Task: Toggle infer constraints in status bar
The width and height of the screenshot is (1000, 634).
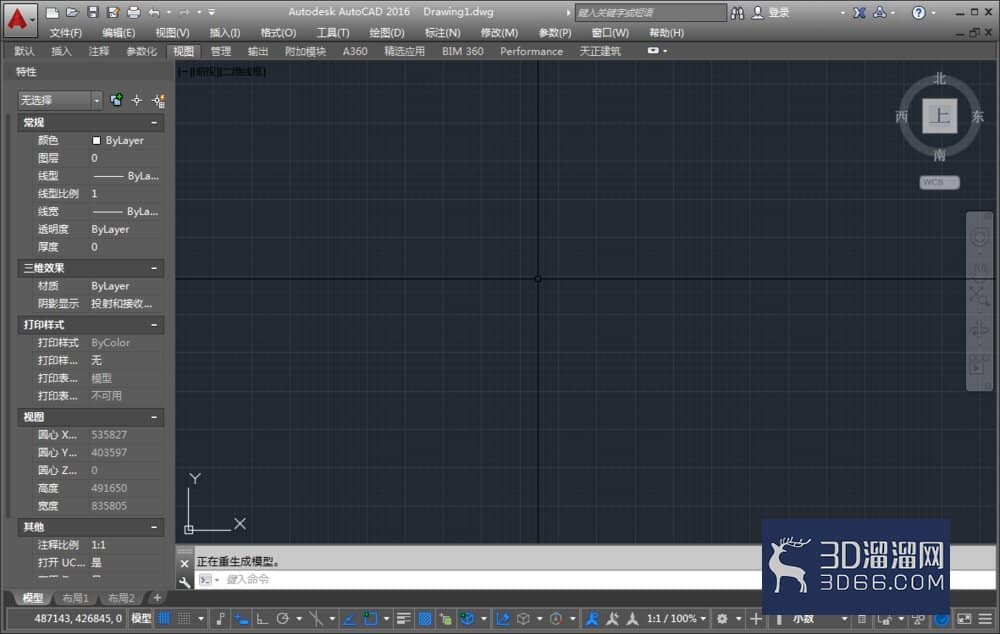Action: [x=220, y=619]
